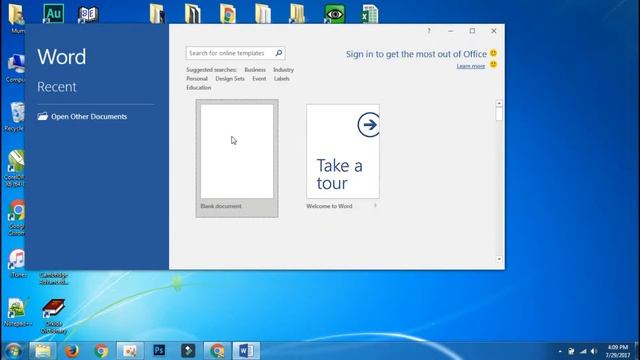Click the Event suggested search

coord(259,78)
